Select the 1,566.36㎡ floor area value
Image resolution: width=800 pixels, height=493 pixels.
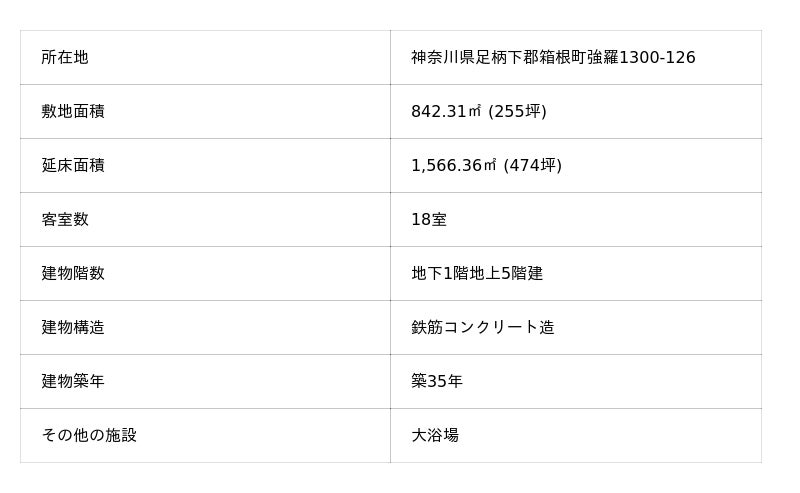454,166
